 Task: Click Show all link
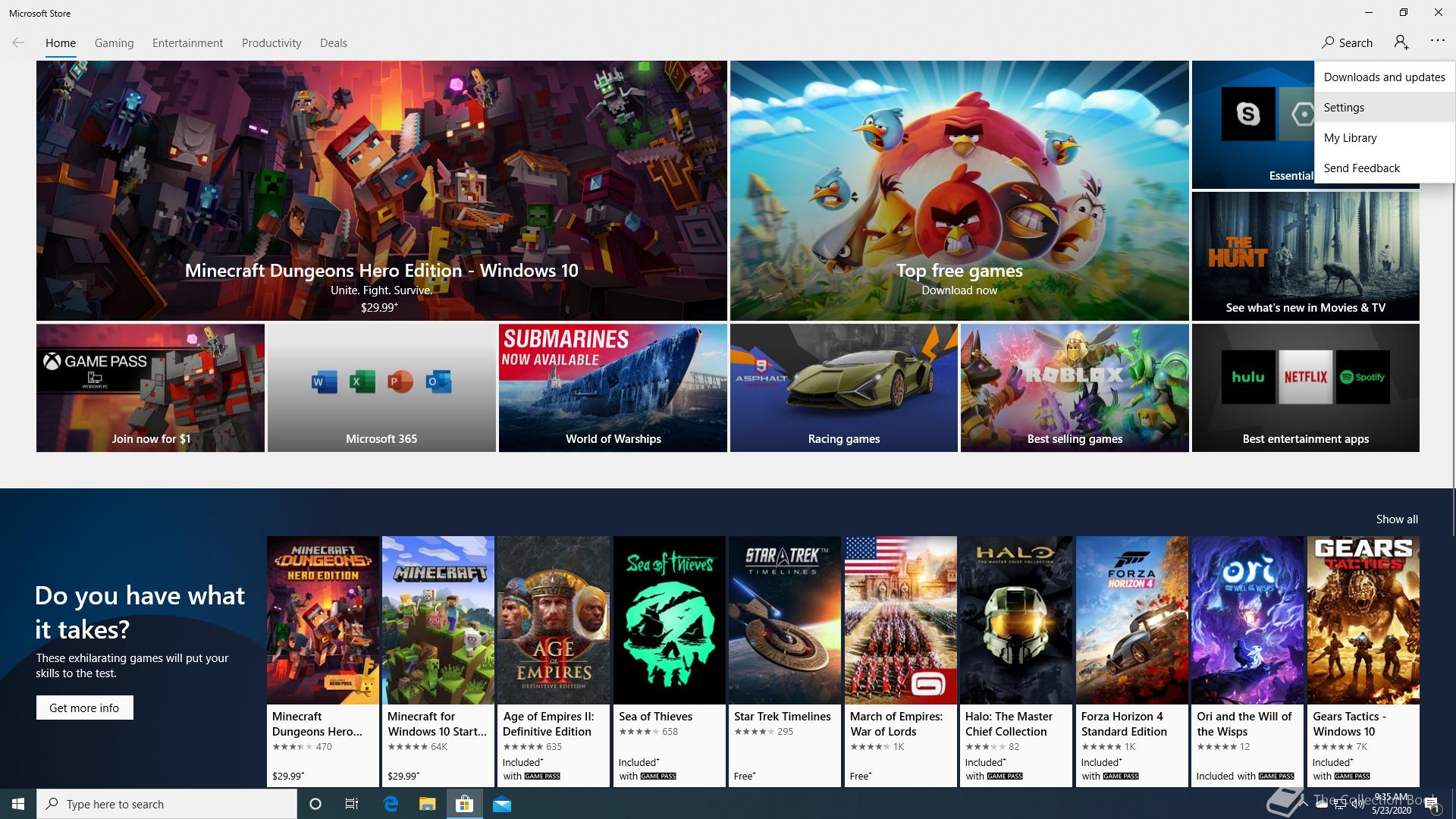(x=1397, y=519)
